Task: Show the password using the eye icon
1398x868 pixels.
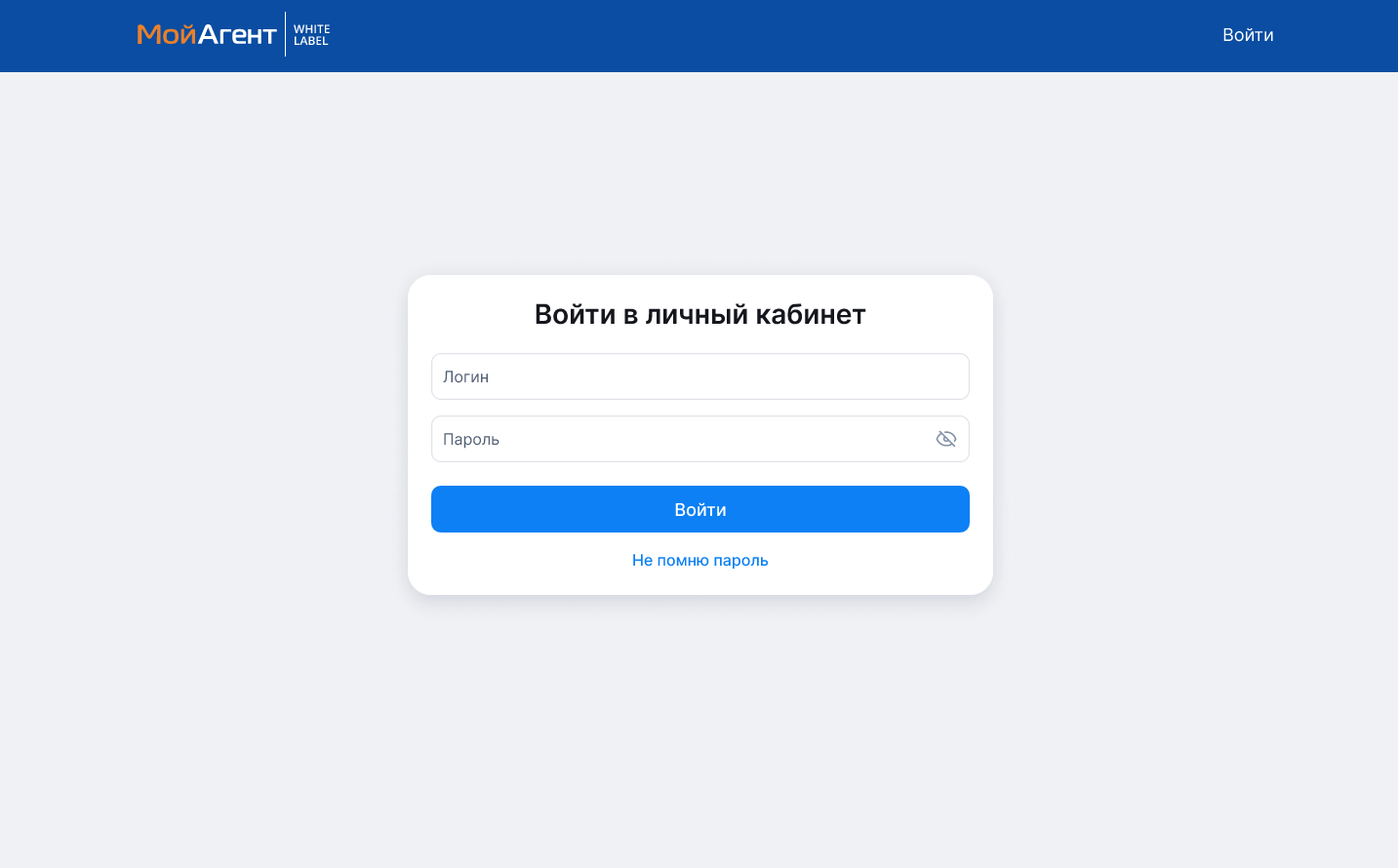Action: [x=945, y=439]
